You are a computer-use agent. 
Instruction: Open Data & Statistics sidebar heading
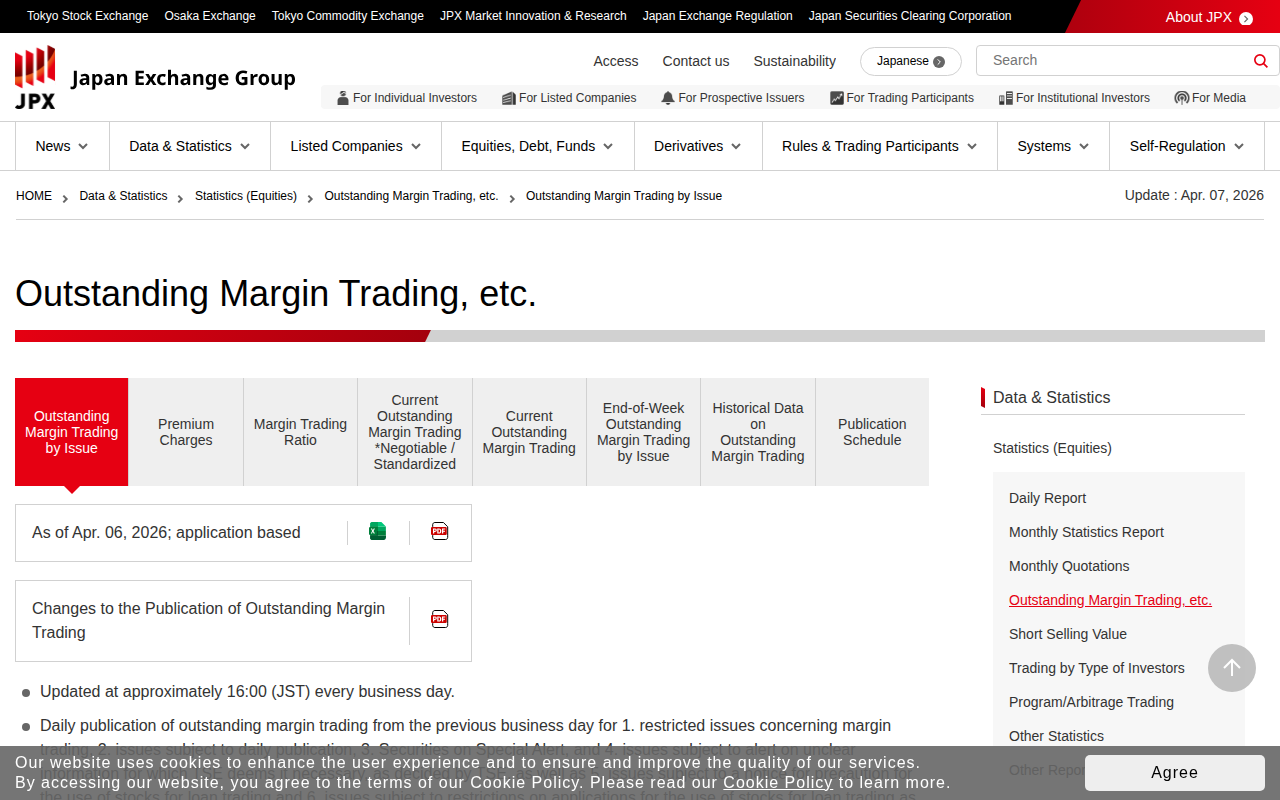click(1052, 397)
